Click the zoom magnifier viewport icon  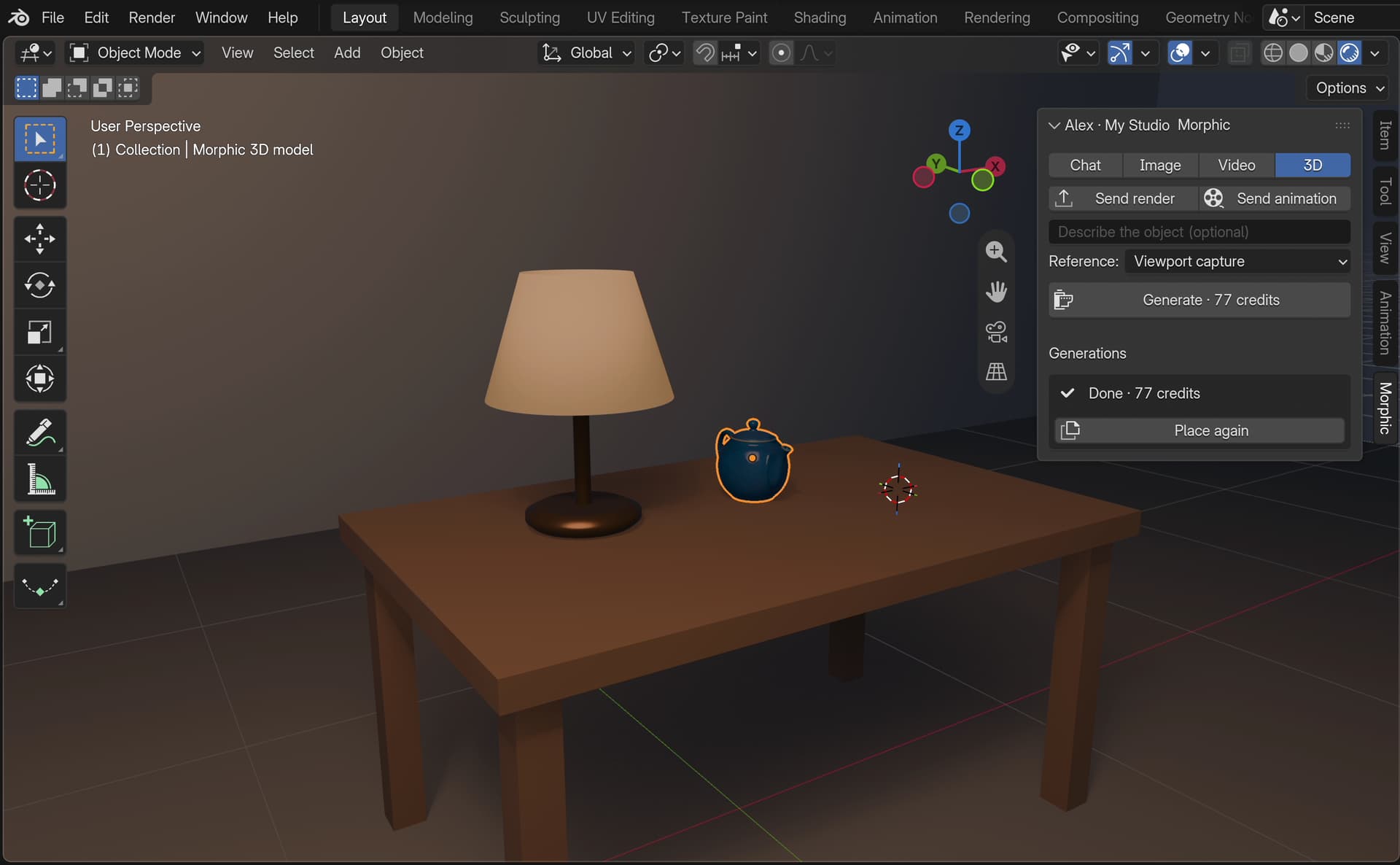click(996, 252)
